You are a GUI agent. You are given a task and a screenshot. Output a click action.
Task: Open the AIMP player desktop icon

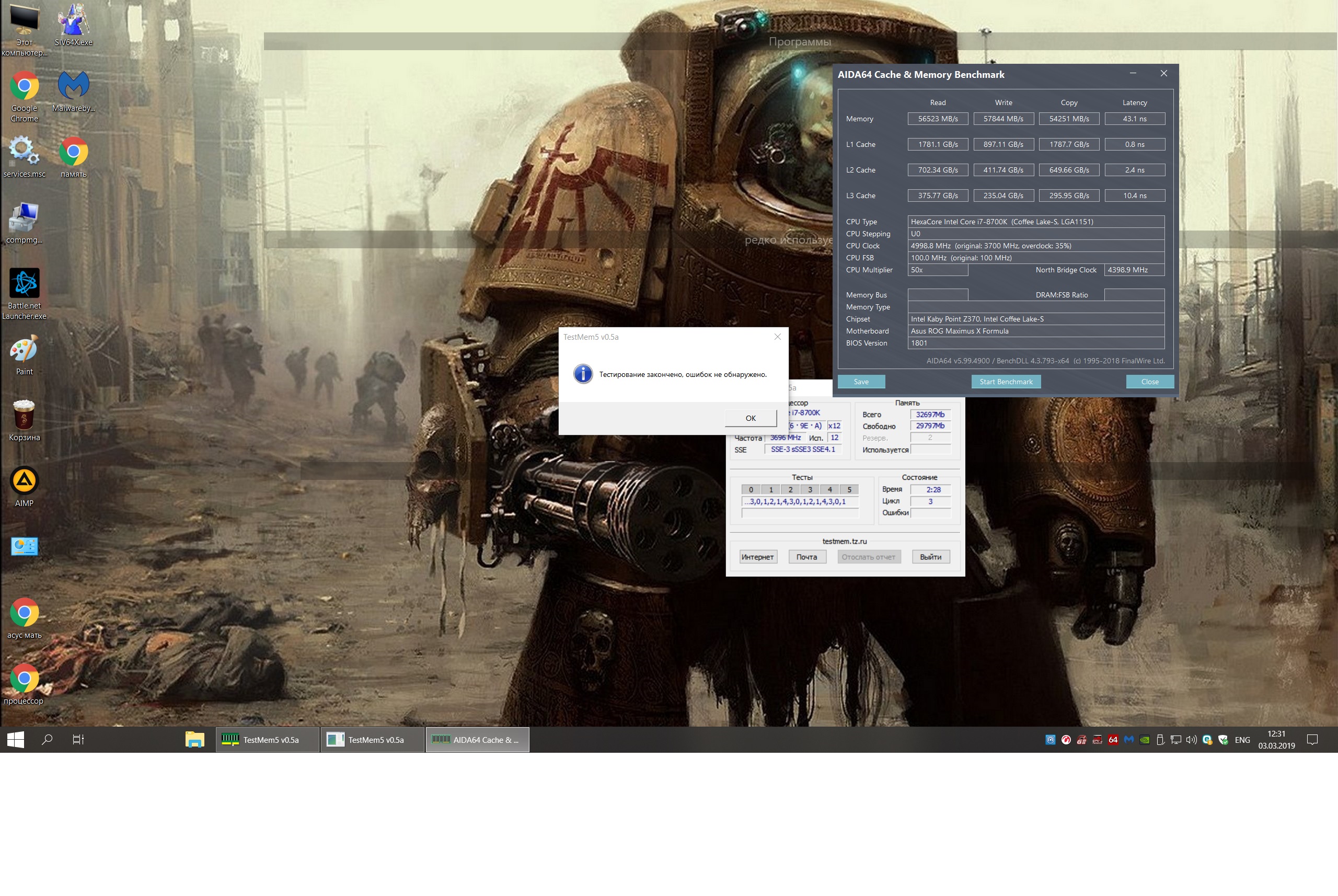pos(24,486)
